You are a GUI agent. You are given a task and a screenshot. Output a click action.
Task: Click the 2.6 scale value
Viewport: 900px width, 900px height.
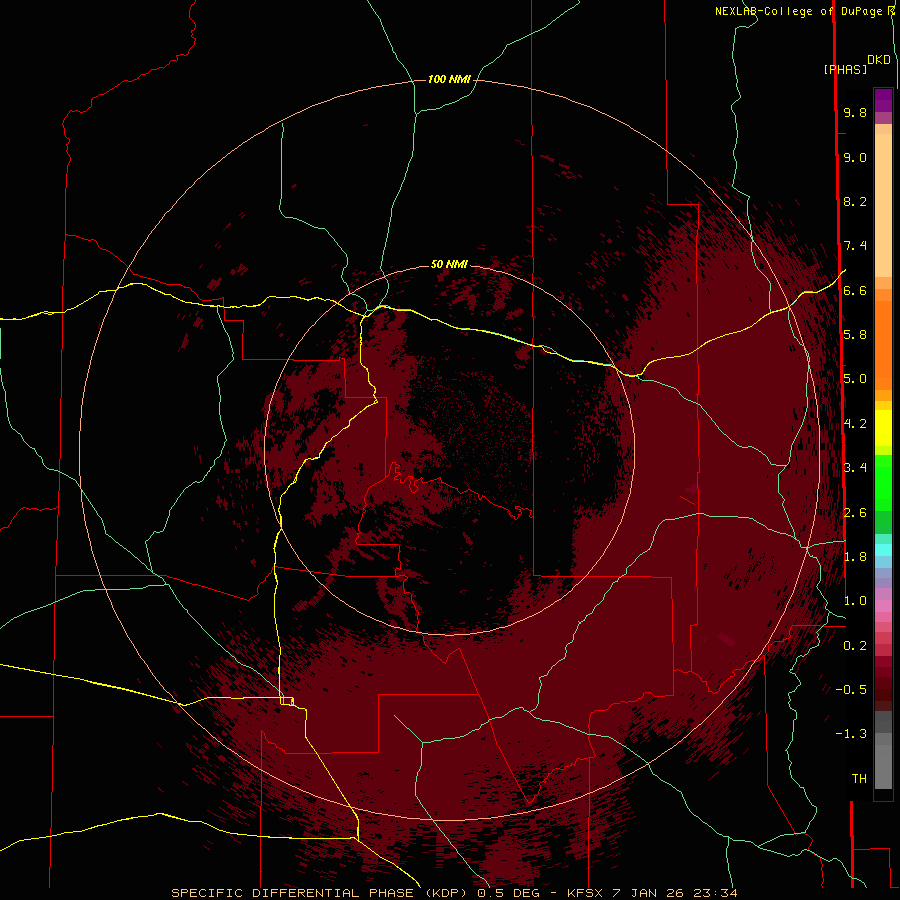(855, 513)
